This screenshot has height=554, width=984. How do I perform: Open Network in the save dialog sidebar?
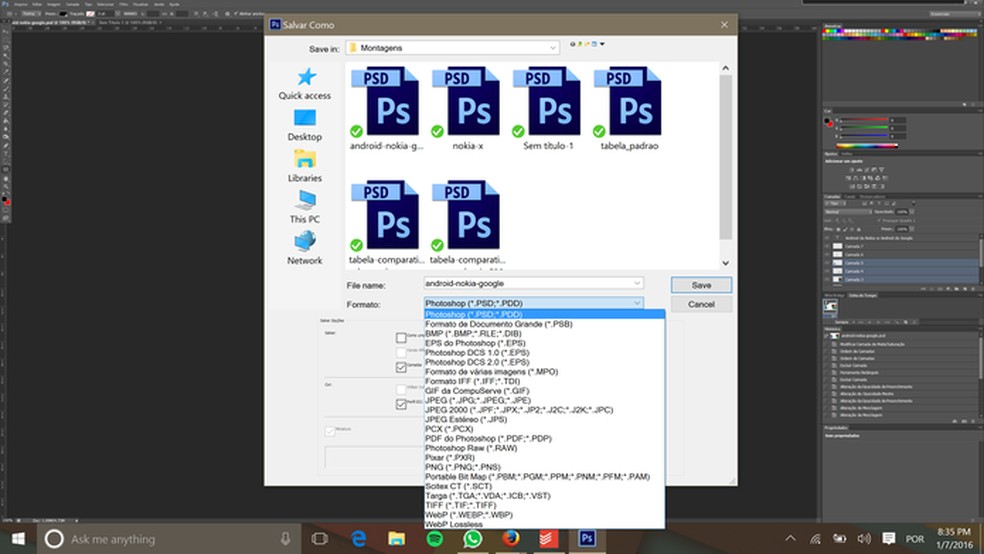coord(305,248)
